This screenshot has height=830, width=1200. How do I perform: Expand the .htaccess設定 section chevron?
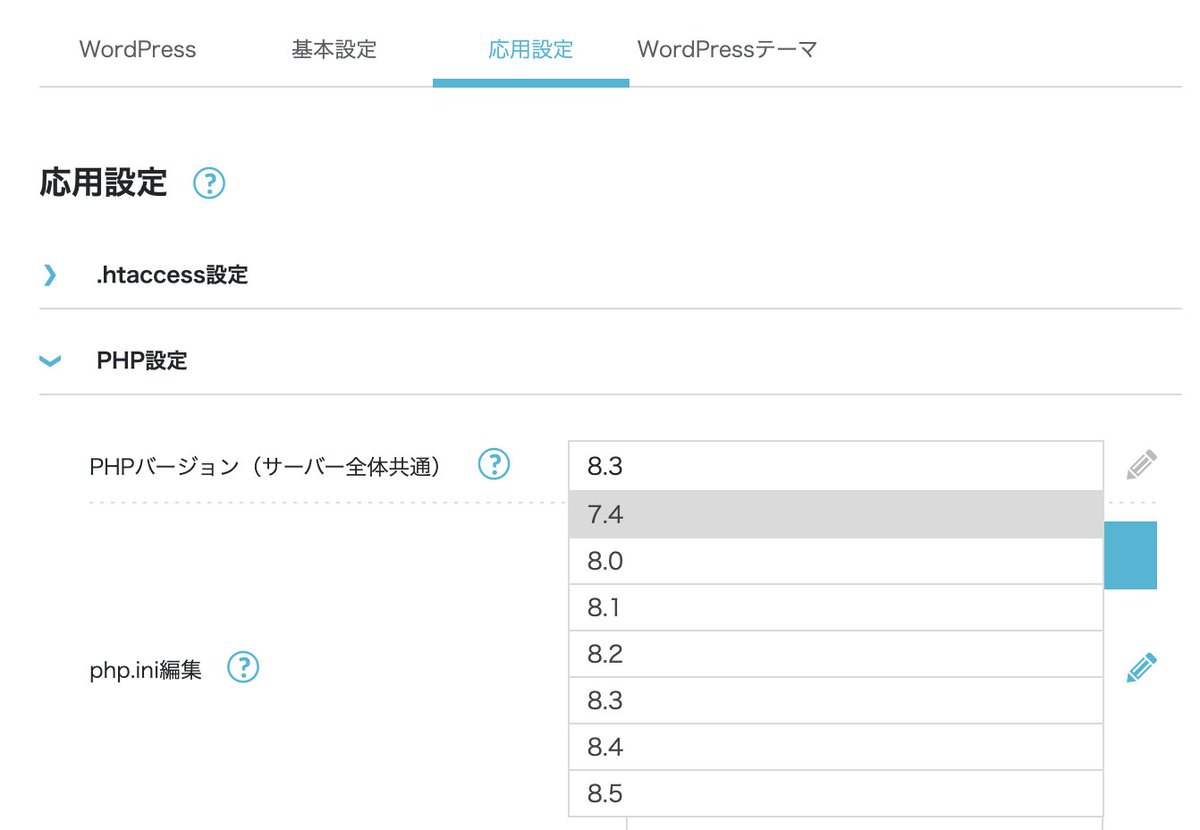point(50,275)
